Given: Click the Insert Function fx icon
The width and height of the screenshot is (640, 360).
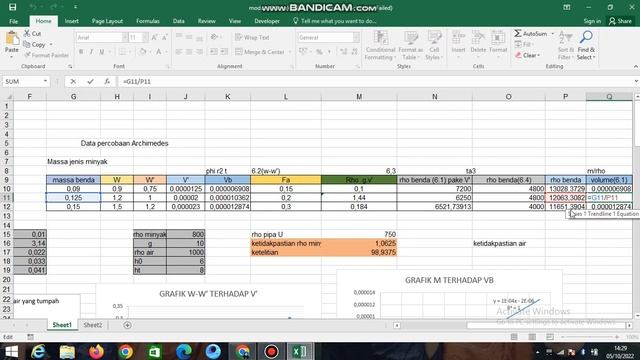Looking at the screenshot, I should click(x=107, y=82).
